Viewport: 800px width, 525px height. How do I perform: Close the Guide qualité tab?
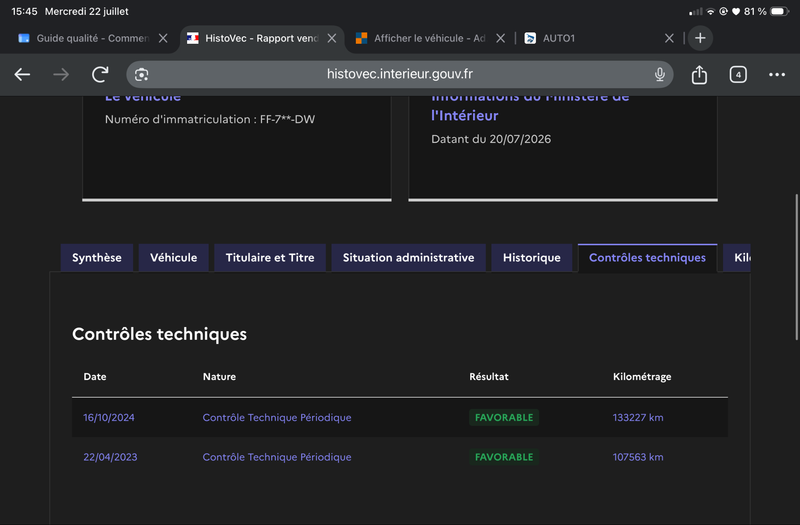[x=163, y=38]
